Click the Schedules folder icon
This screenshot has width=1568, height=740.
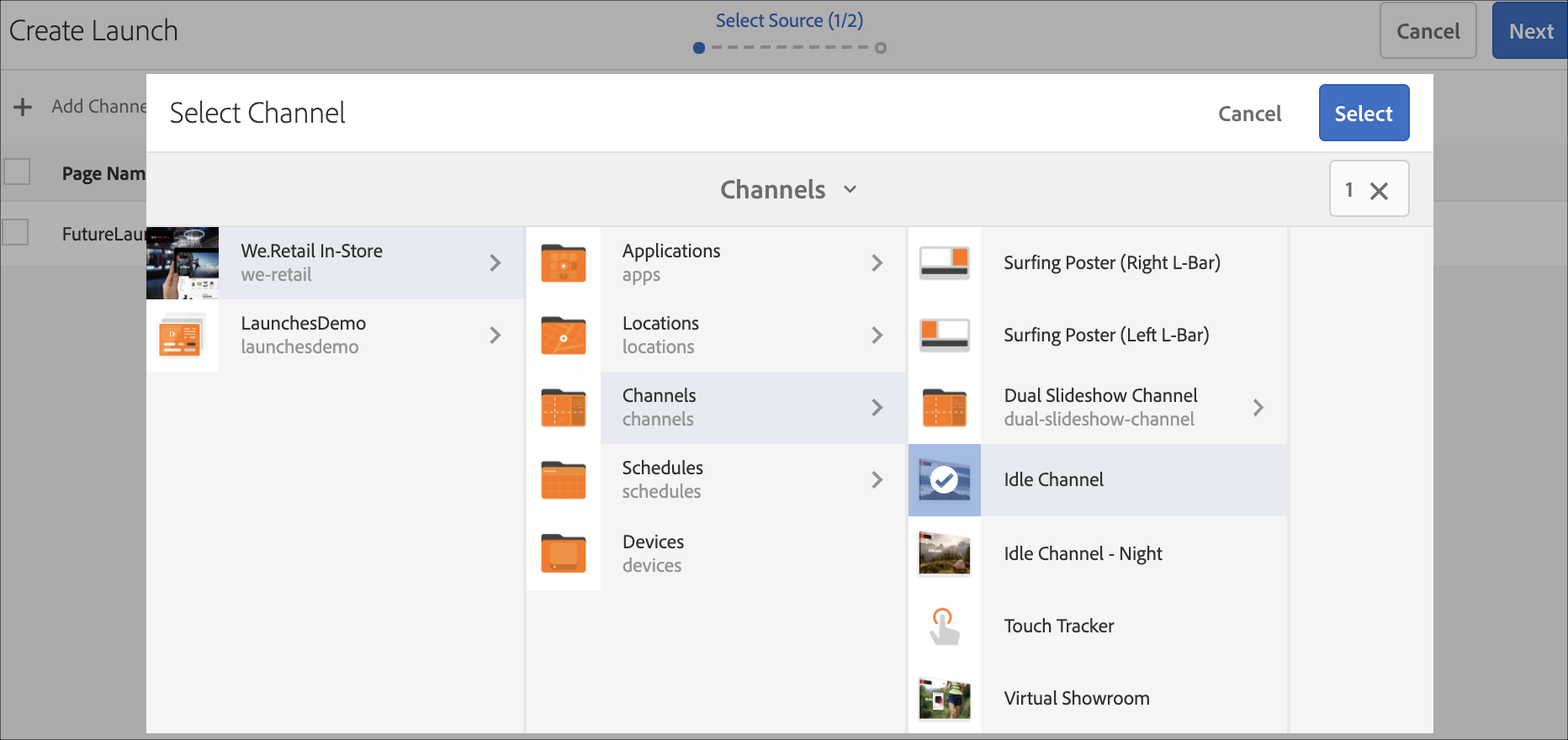pos(563,480)
